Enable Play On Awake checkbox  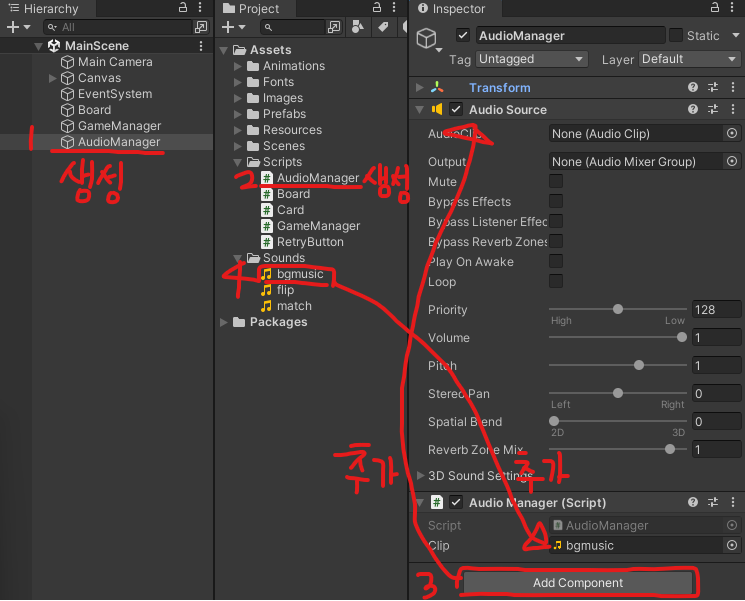tap(556, 261)
